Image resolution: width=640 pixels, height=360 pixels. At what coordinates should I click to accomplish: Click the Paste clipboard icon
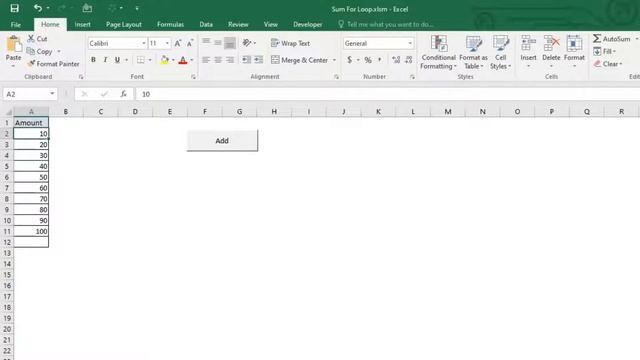13,45
